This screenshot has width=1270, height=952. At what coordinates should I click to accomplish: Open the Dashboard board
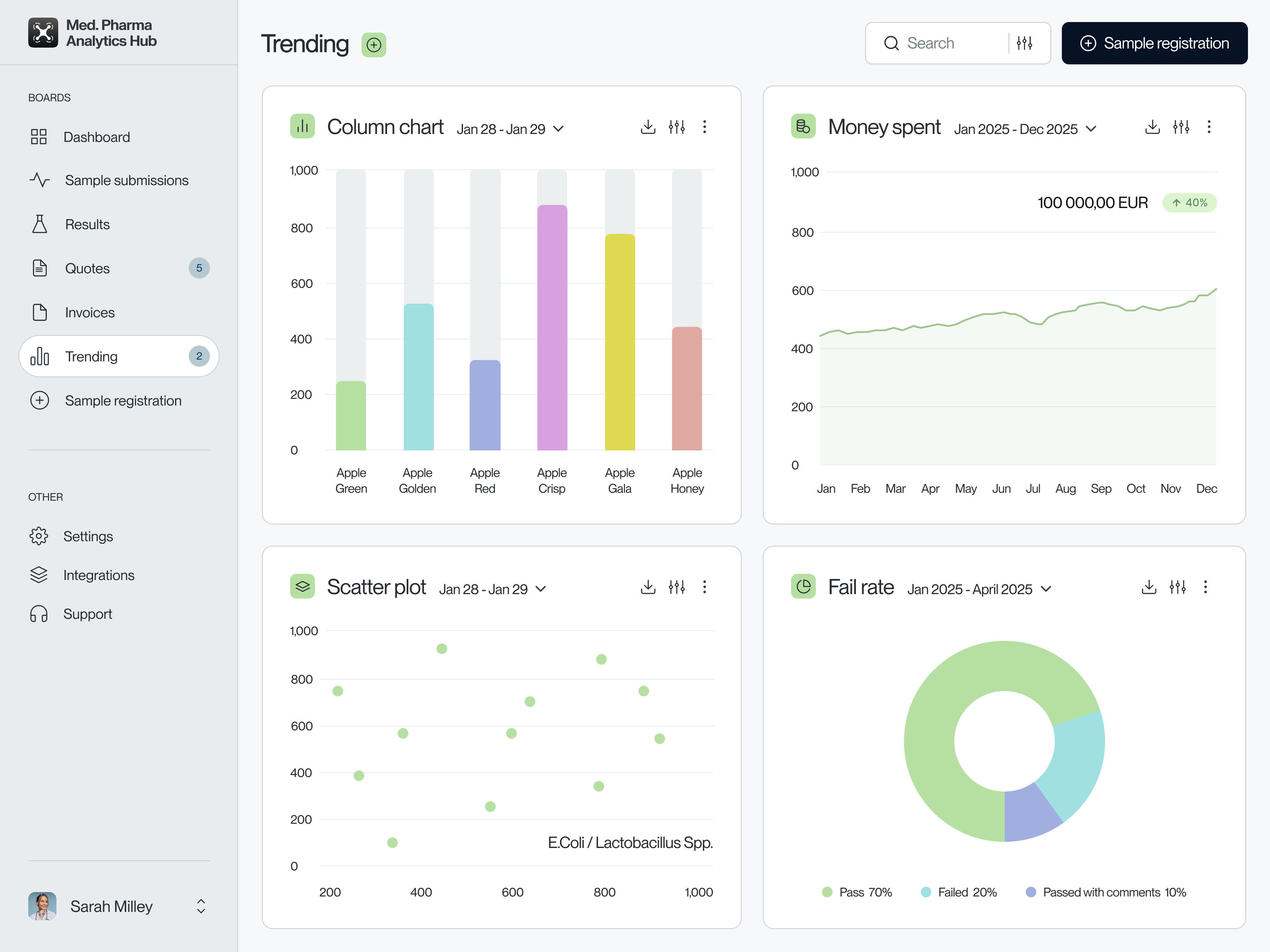pos(97,137)
